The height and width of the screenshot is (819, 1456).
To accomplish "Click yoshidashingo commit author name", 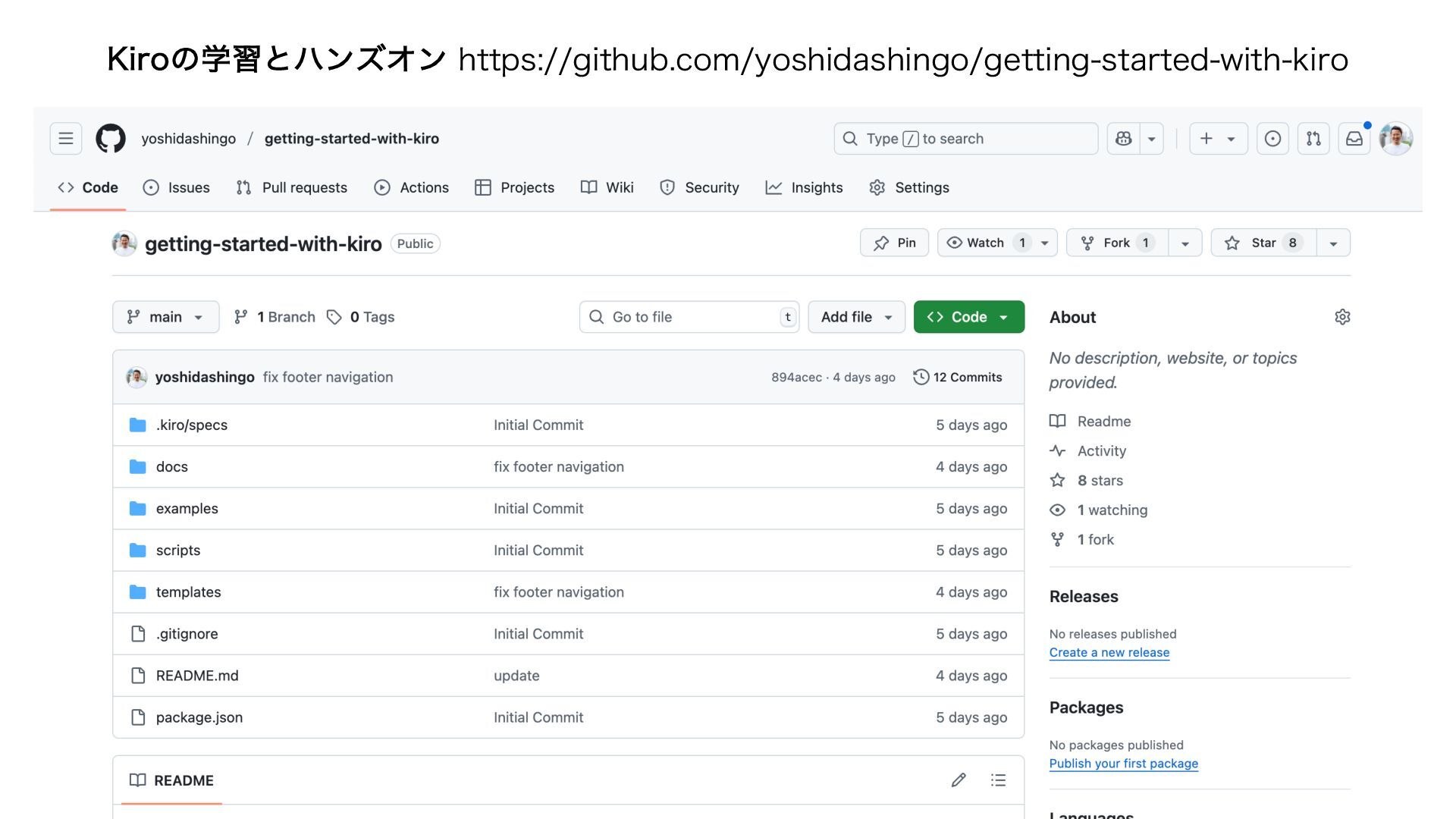I will pyautogui.click(x=205, y=377).
